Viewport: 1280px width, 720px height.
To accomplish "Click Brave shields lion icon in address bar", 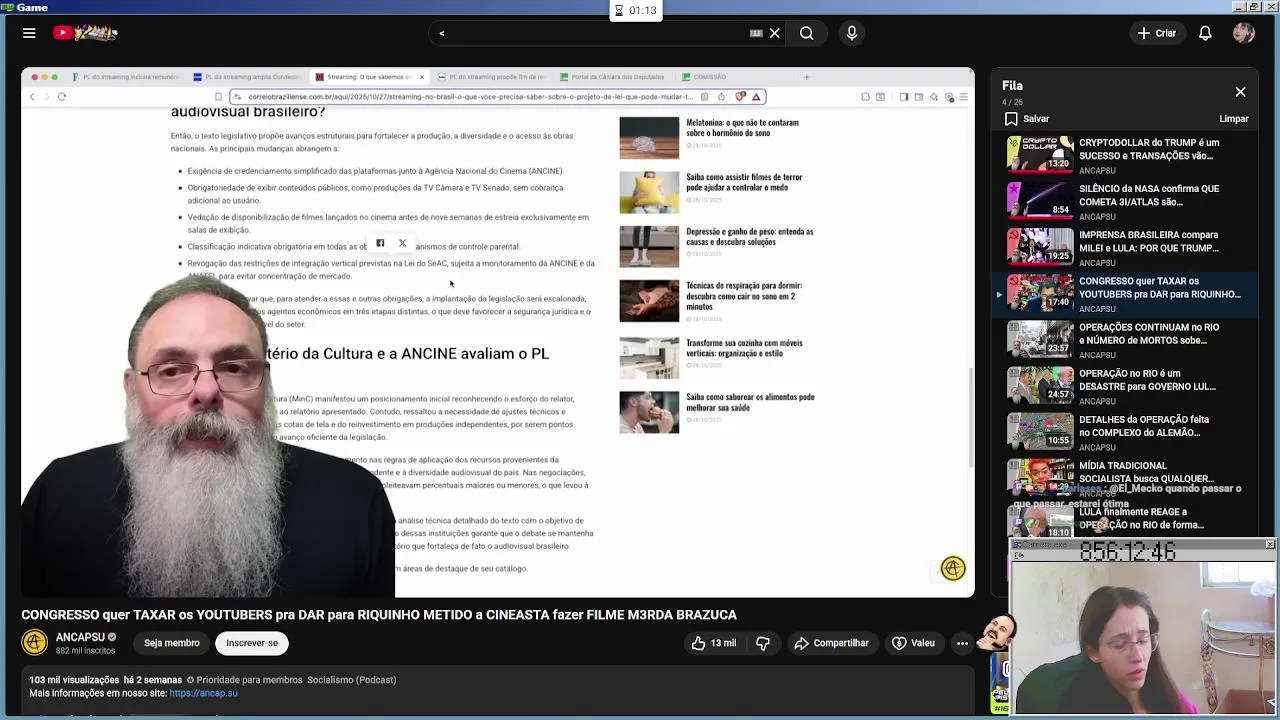I will click(741, 97).
